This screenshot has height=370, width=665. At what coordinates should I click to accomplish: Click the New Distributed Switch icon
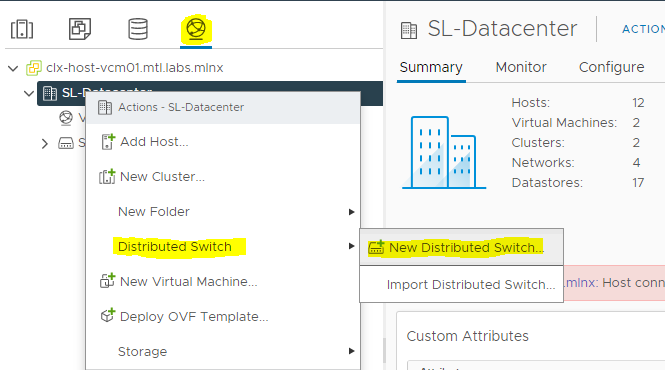point(376,247)
